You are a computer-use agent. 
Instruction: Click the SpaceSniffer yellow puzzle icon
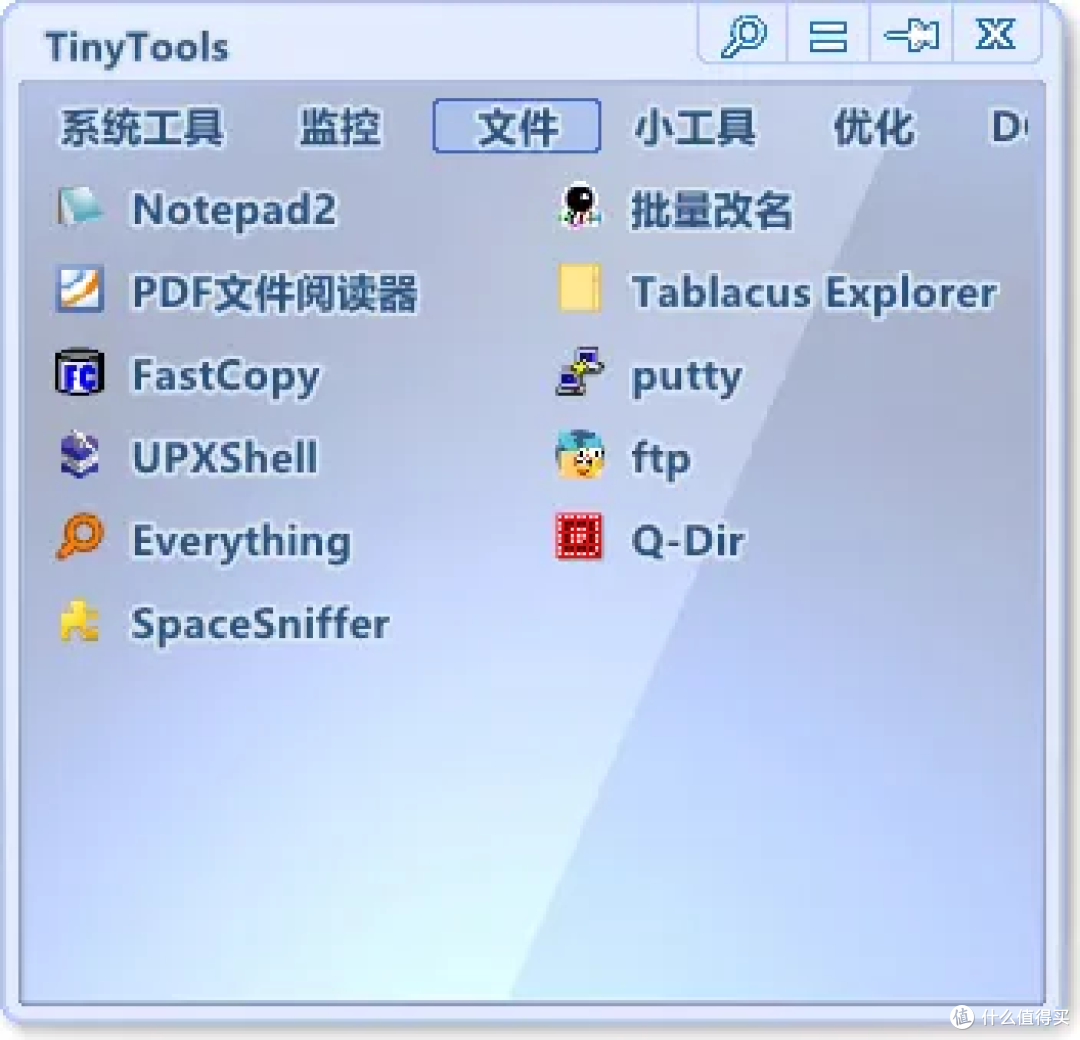(x=80, y=621)
